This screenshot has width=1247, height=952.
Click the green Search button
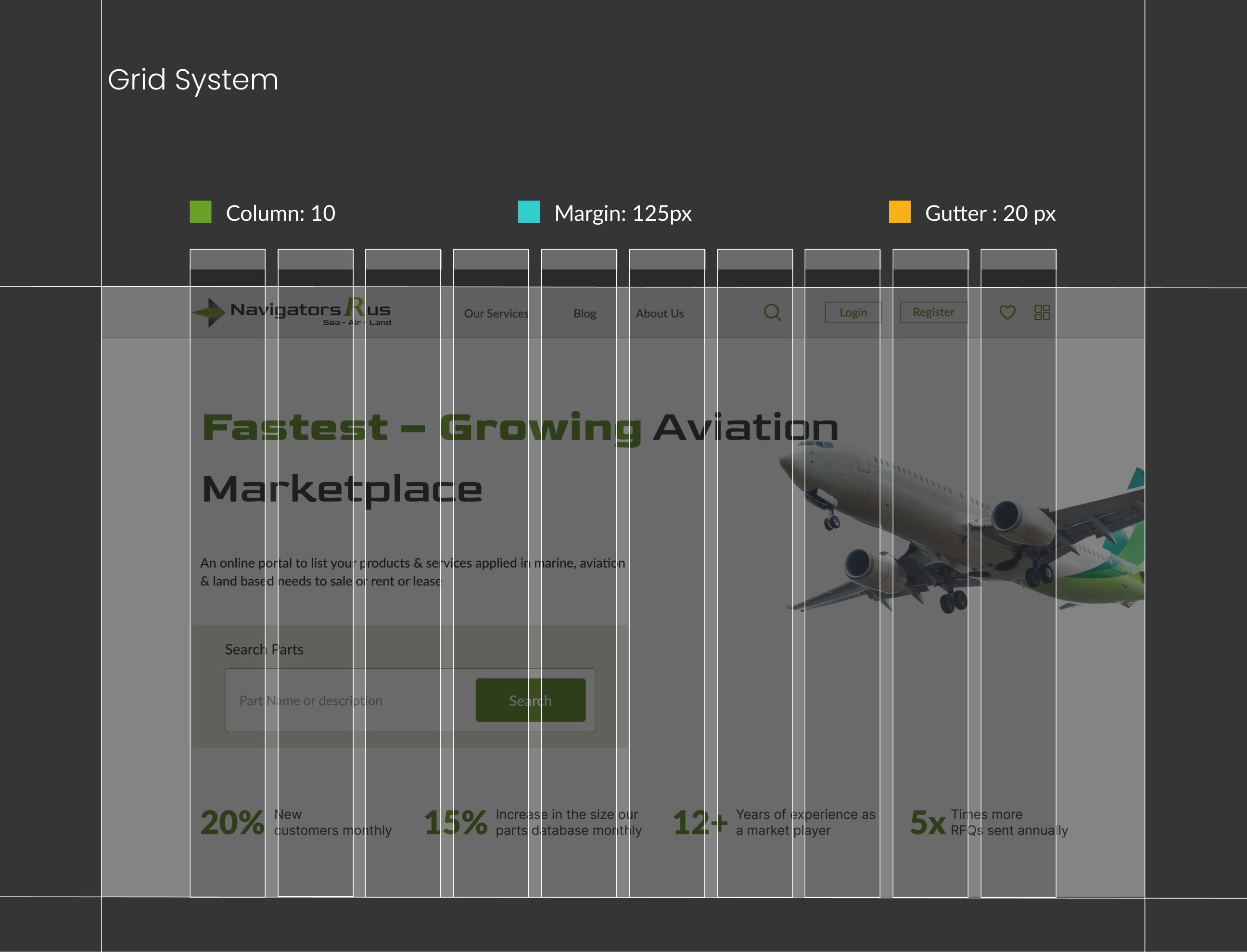(530, 700)
